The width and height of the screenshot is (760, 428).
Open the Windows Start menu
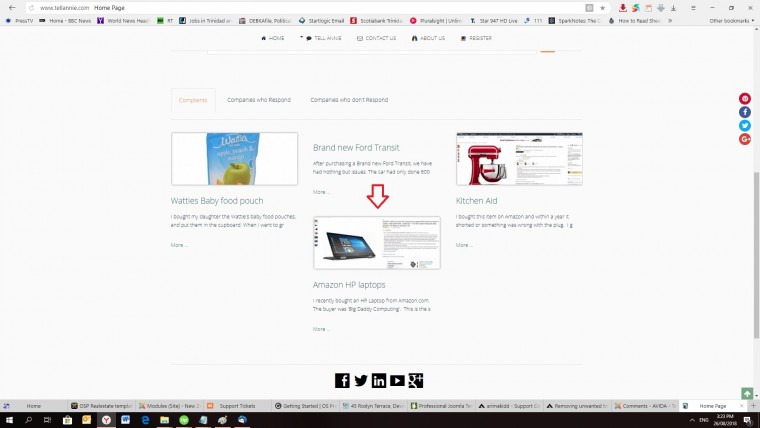tap(9, 420)
